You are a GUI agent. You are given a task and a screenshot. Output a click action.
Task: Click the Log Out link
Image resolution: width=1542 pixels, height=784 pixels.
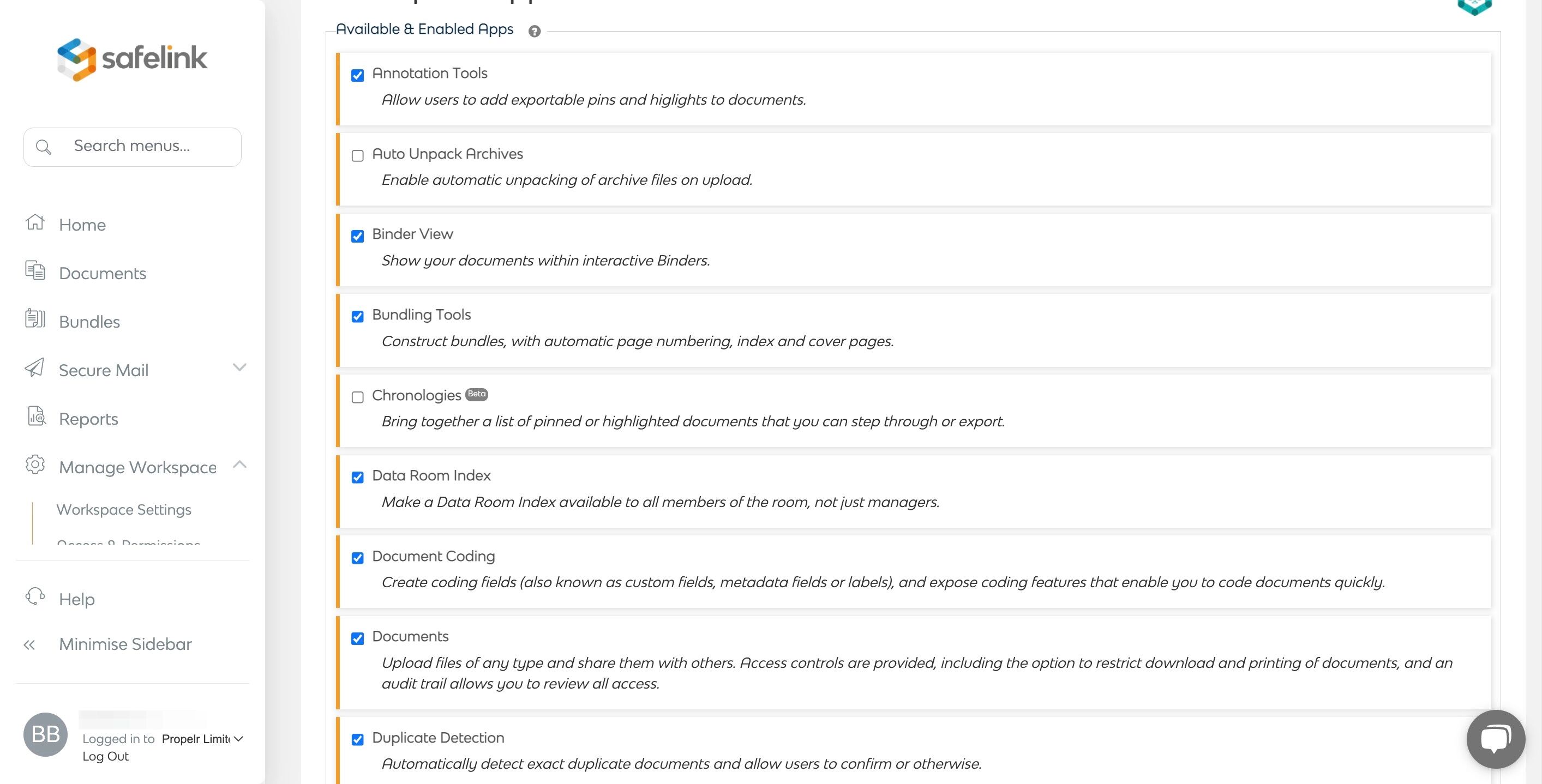coord(105,757)
